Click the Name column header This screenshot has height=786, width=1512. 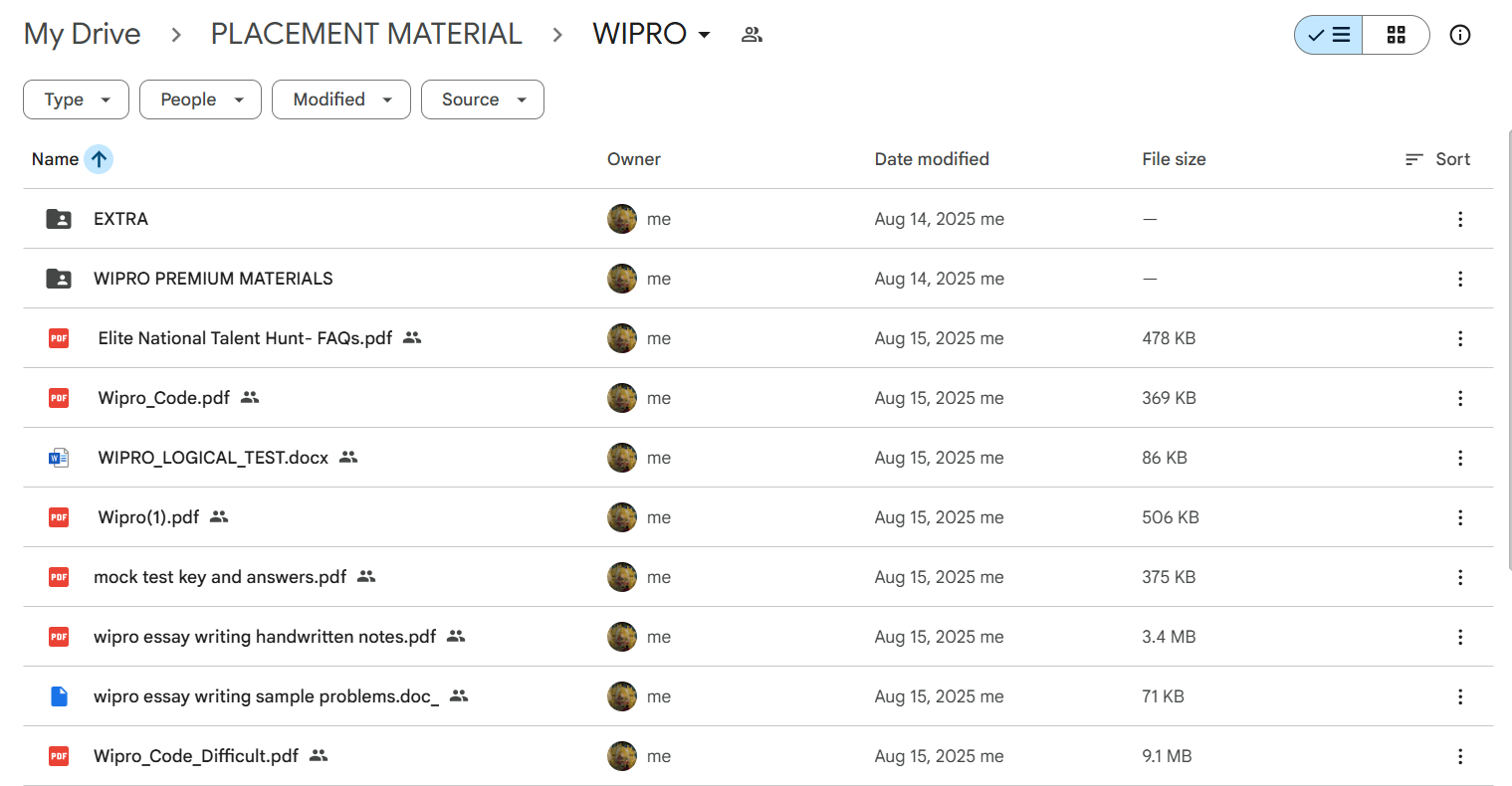(55, 159)
